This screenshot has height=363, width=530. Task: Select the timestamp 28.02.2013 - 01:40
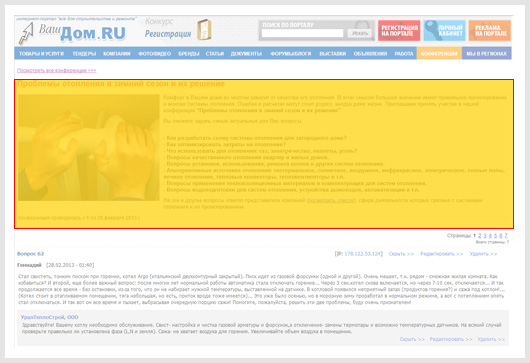70,265
